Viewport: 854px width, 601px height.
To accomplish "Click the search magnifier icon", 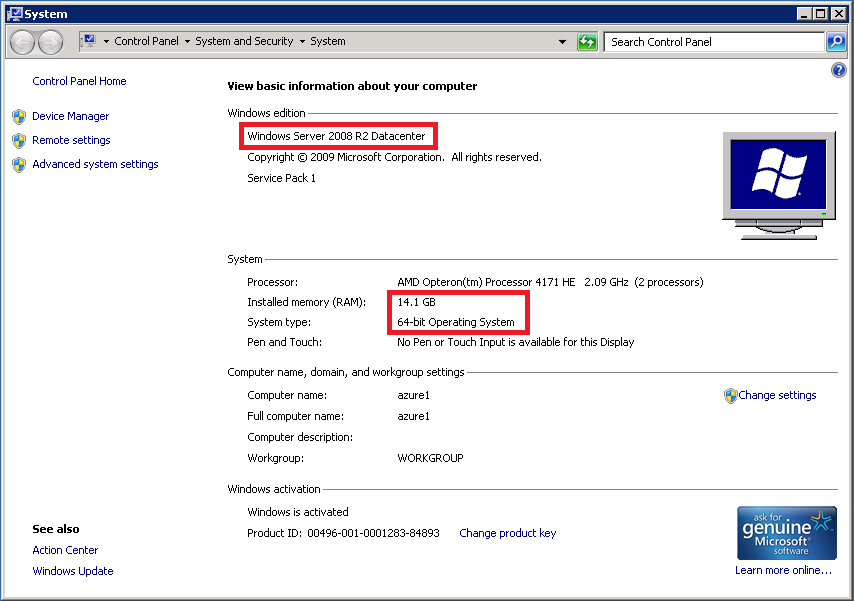I will (835, 42).
